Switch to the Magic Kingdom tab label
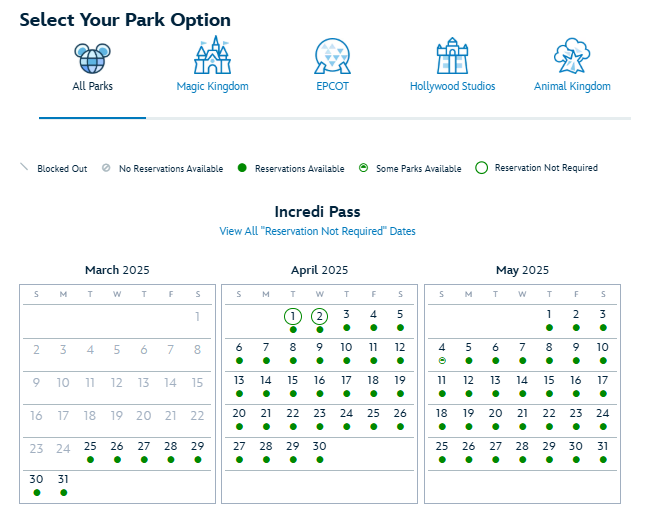The width and height of the screenshot is (652, 520). coord(212,87)
